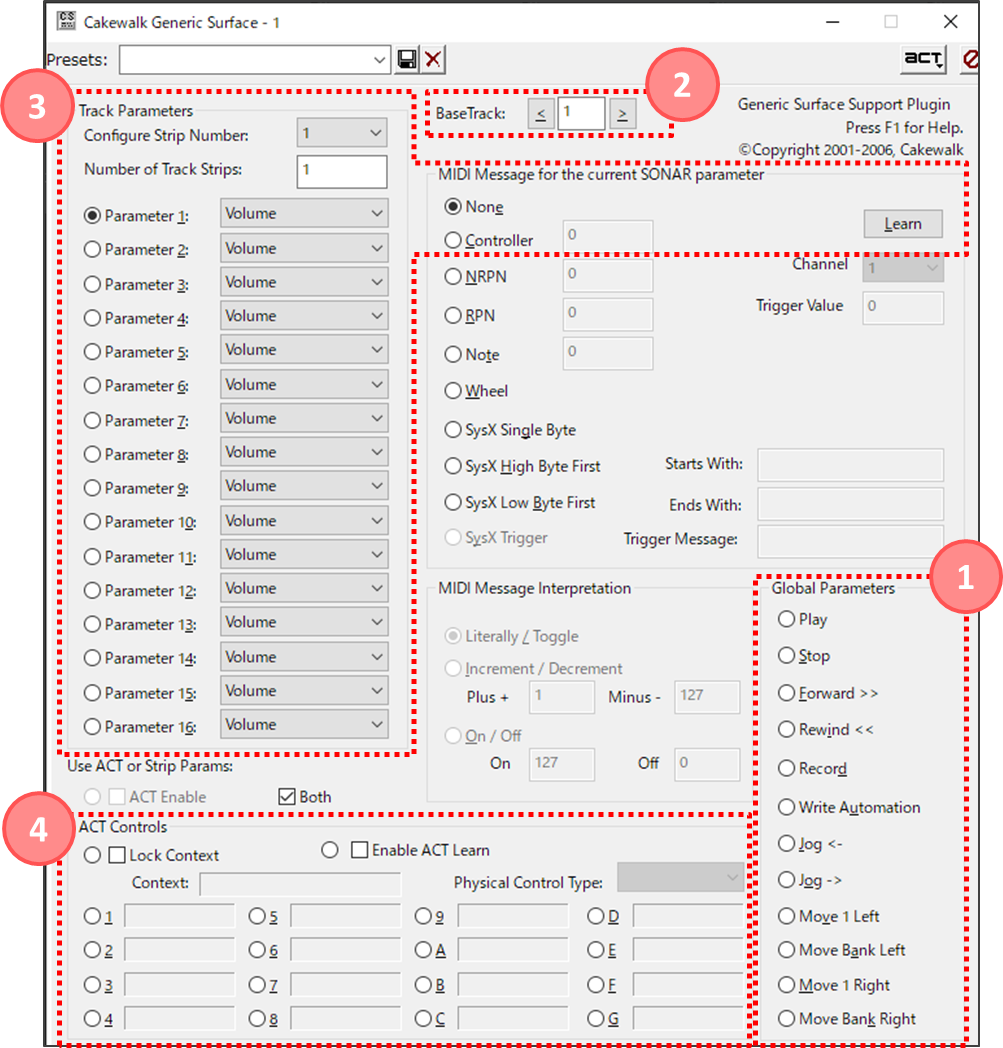Open the Parameter 8 Volume dropdown
This screenshot has height=1048, width=1003.
coord(304,452)
